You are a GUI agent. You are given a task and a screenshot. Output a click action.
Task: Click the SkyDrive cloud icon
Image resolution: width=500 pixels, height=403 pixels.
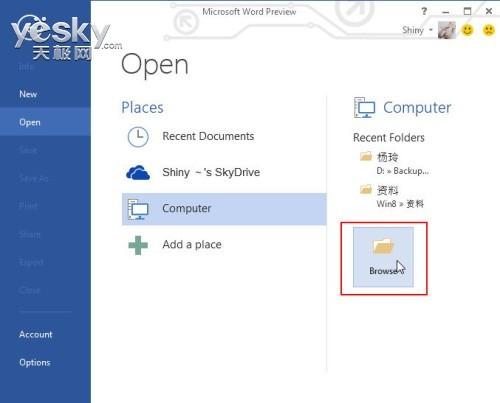(x=138, y=173)
